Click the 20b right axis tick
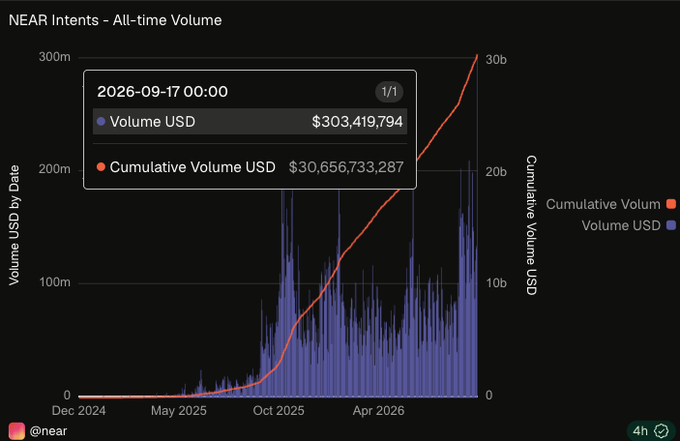The image size is (680, 441). coord(496,172)
